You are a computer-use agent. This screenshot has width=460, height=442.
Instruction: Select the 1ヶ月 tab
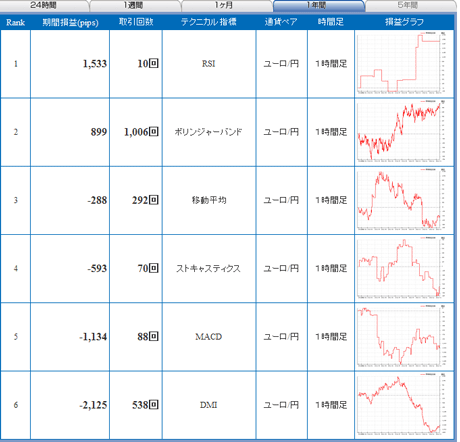(227, 5)
